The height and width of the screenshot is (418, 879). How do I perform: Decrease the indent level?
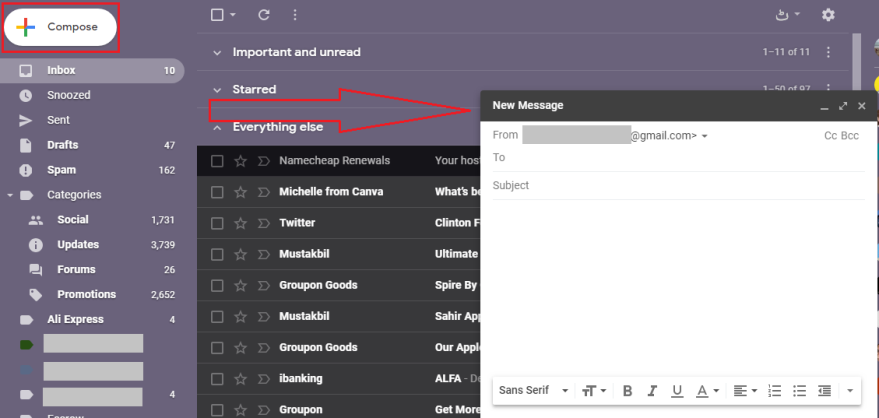(824, 391)
